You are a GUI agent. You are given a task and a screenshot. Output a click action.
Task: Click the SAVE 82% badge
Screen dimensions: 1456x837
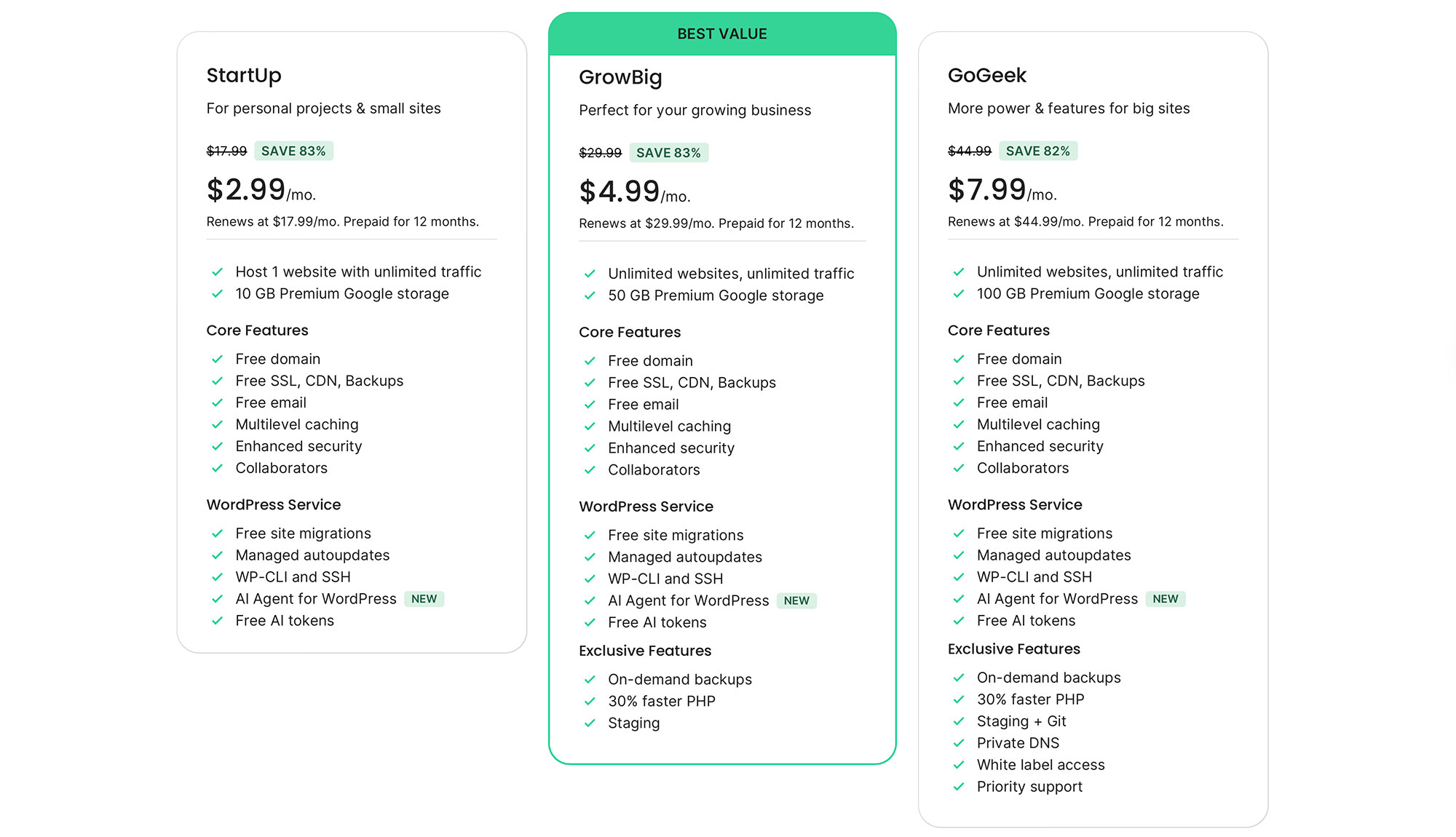[1037, 151]
